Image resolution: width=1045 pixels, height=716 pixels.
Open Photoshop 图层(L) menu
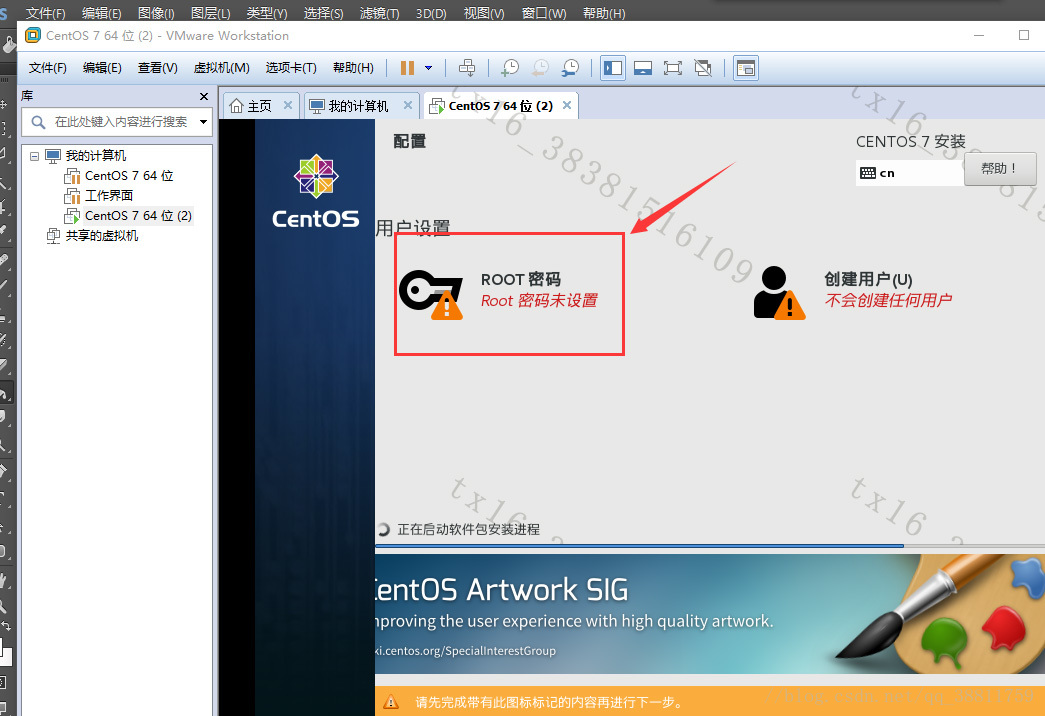[210, 13]
